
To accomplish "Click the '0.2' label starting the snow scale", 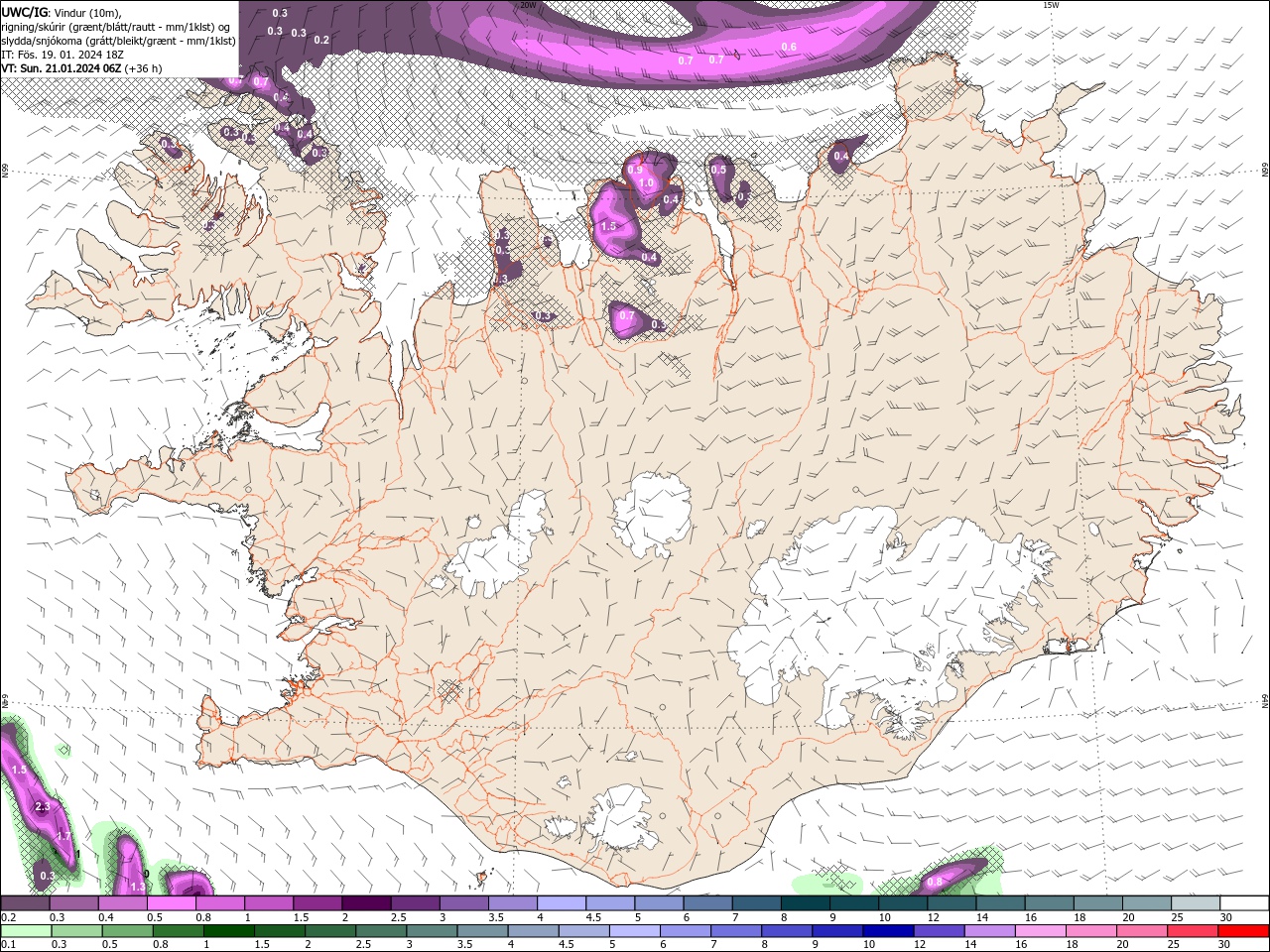I will [9, 917].
